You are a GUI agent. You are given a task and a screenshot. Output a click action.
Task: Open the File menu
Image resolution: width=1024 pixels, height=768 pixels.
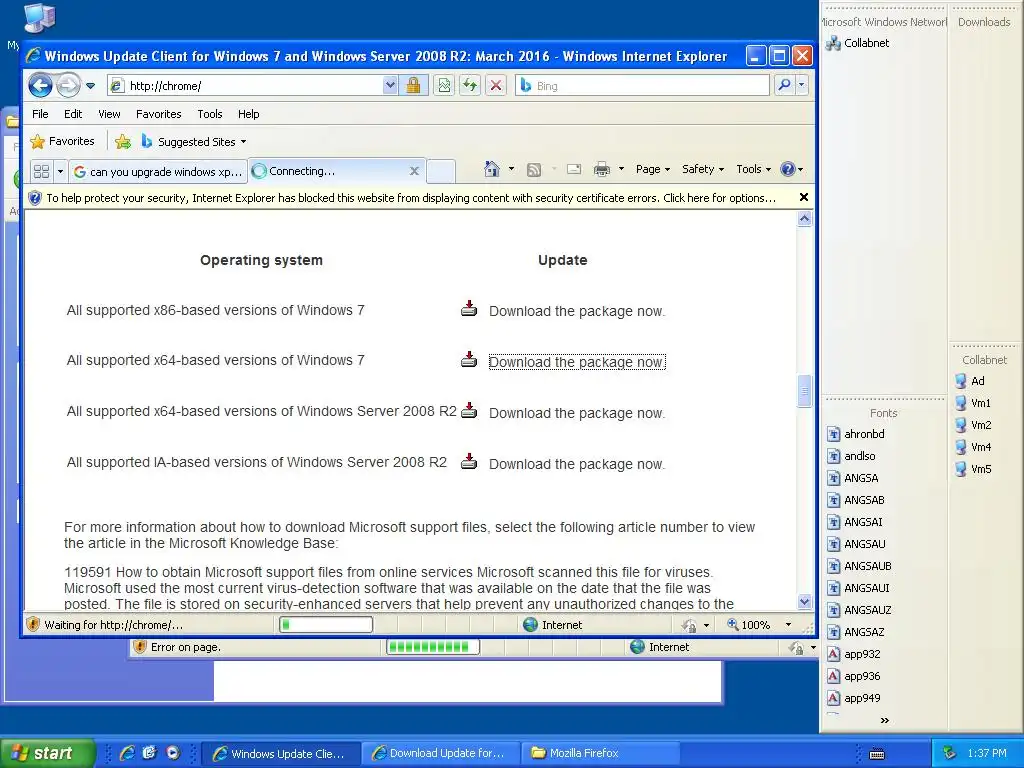[40, 114]
